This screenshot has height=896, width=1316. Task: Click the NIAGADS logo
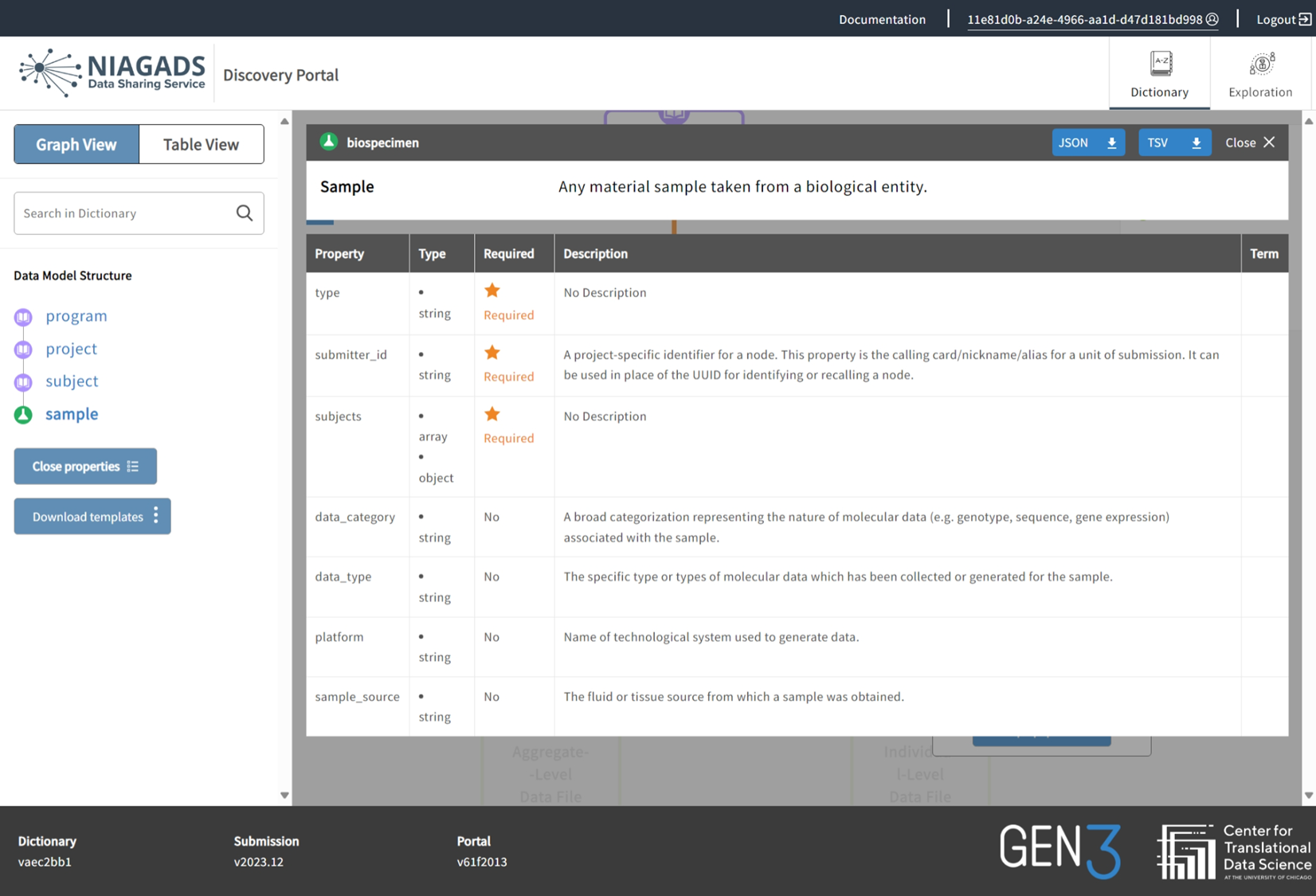(x=112, y=73)
